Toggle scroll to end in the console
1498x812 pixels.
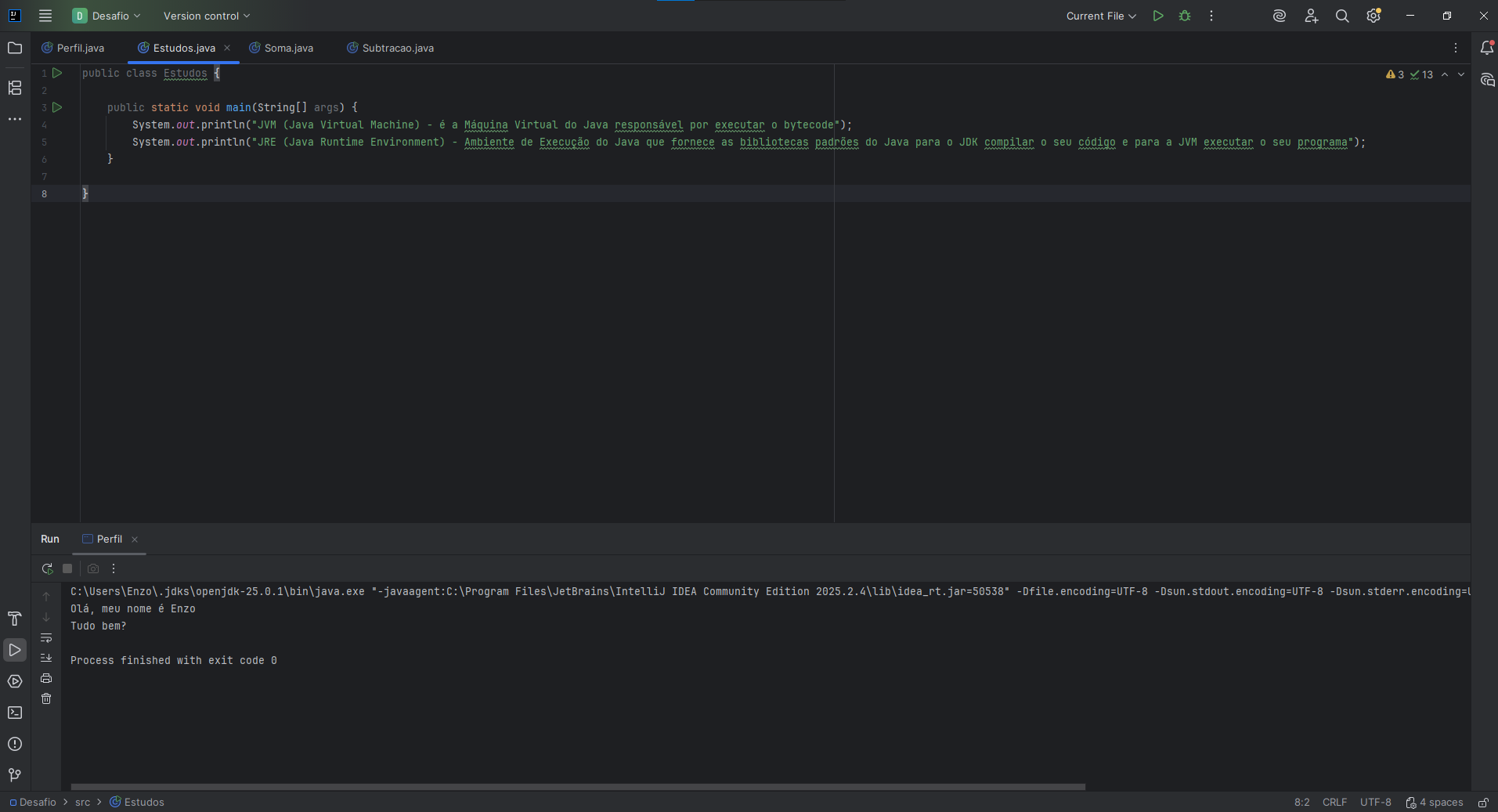tap(46, 658)
